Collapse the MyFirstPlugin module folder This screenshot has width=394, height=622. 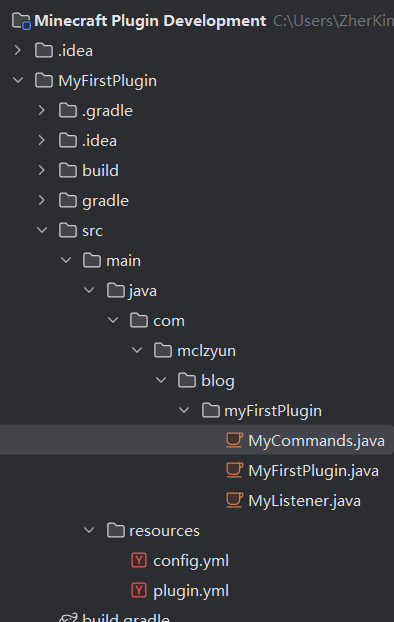[x=18, y=80]
